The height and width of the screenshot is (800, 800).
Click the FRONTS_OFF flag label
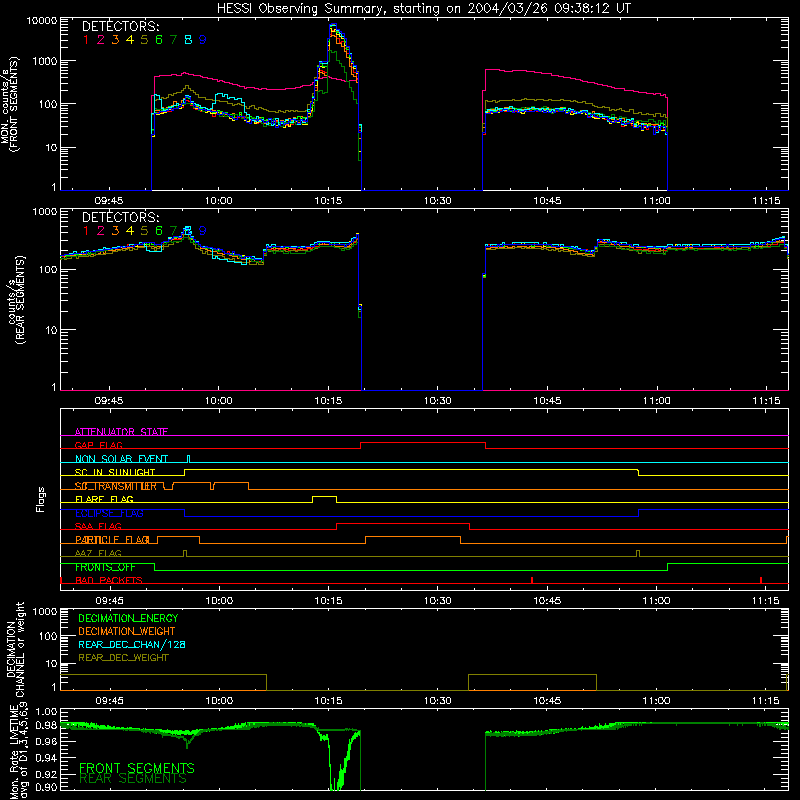[105, 567]
